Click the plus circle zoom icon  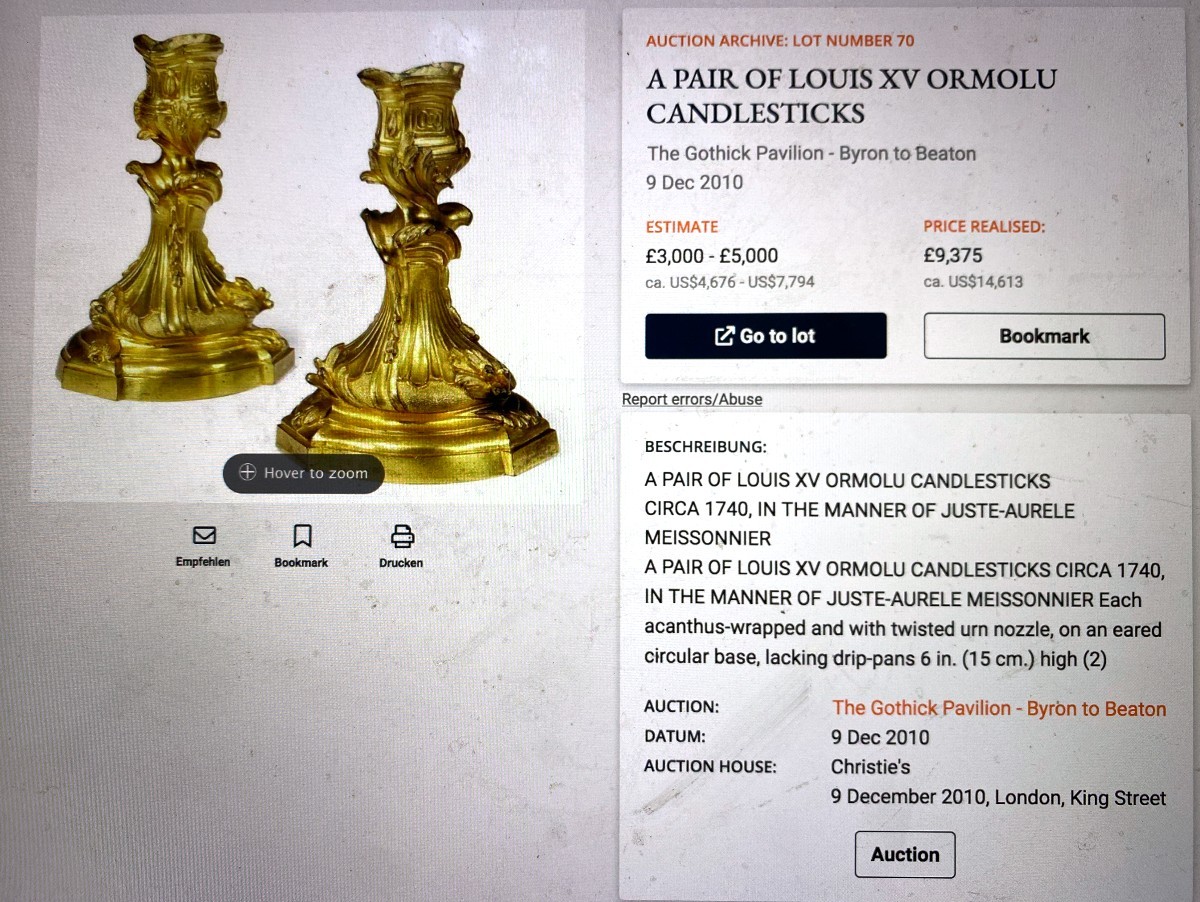[248, 473]
